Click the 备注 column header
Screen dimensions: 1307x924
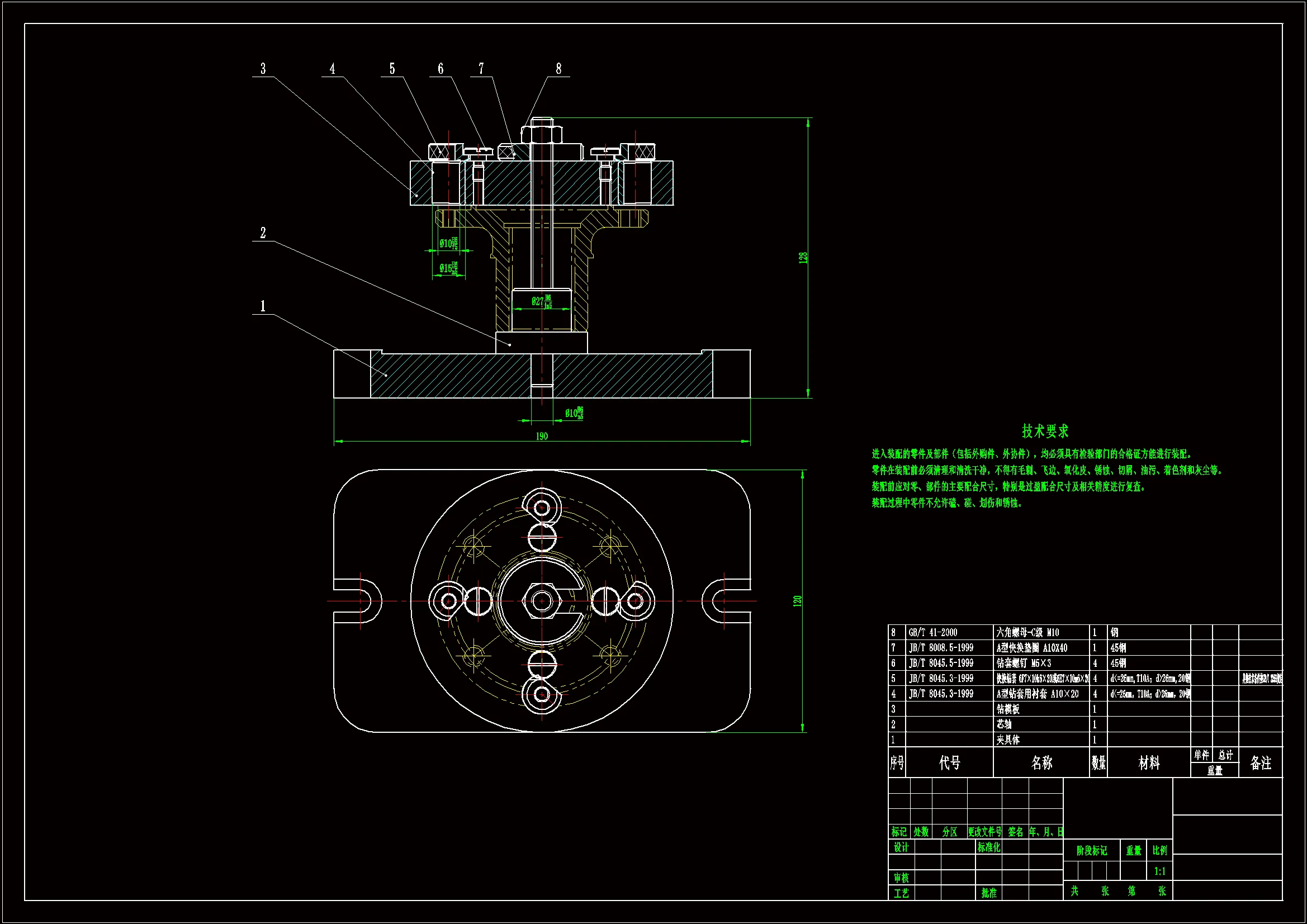pyautogui.click(x=1260, y=762)
